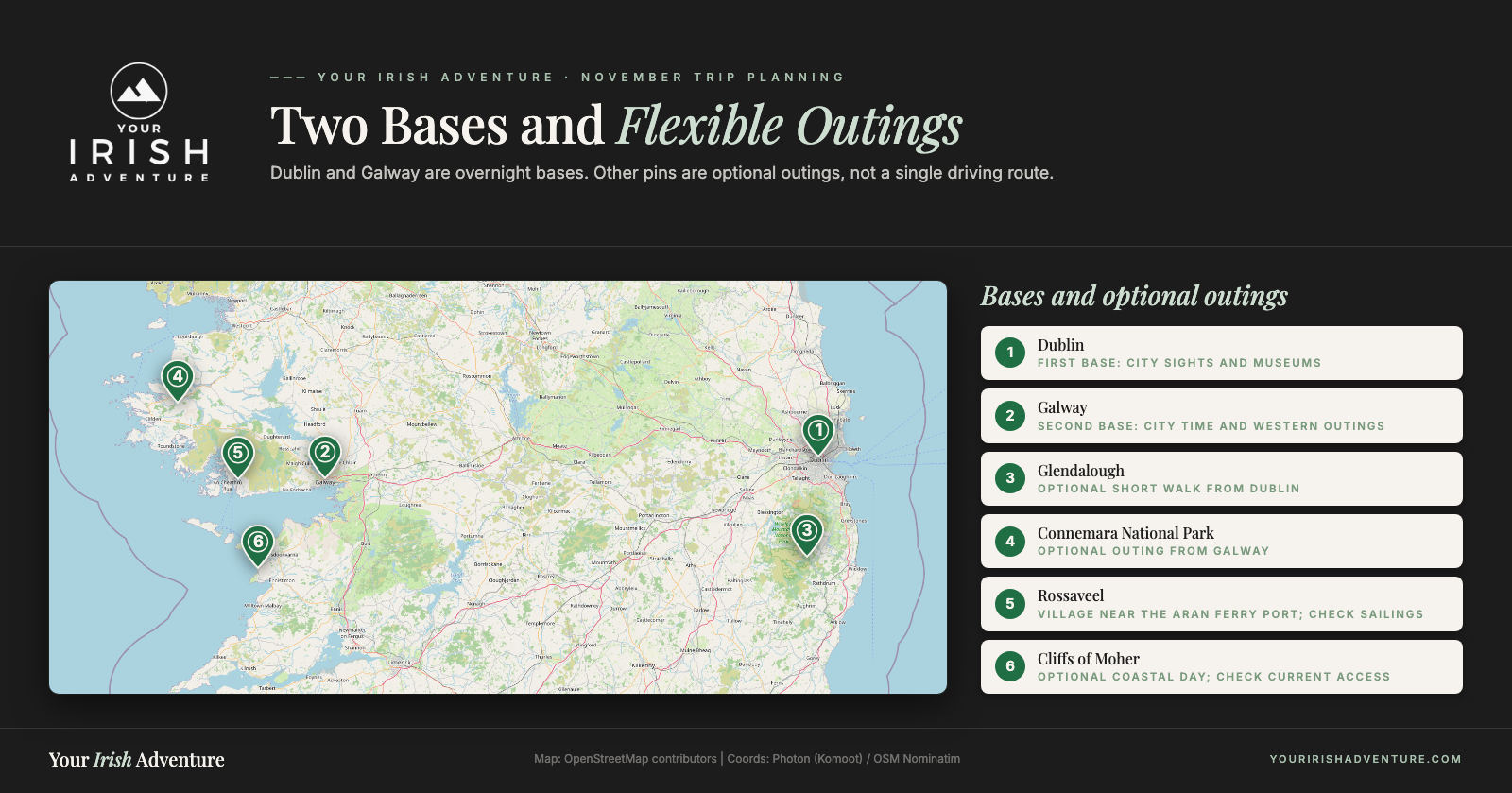Click 'Optional coastal day; check current access' caption
The width and height of the screenshot is (1512, 793).
coord(1214,677)
